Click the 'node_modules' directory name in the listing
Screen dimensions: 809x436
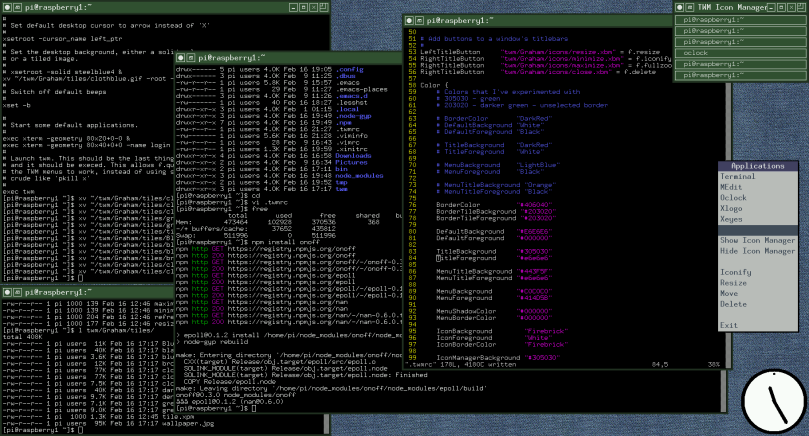(x=360, y=176)
